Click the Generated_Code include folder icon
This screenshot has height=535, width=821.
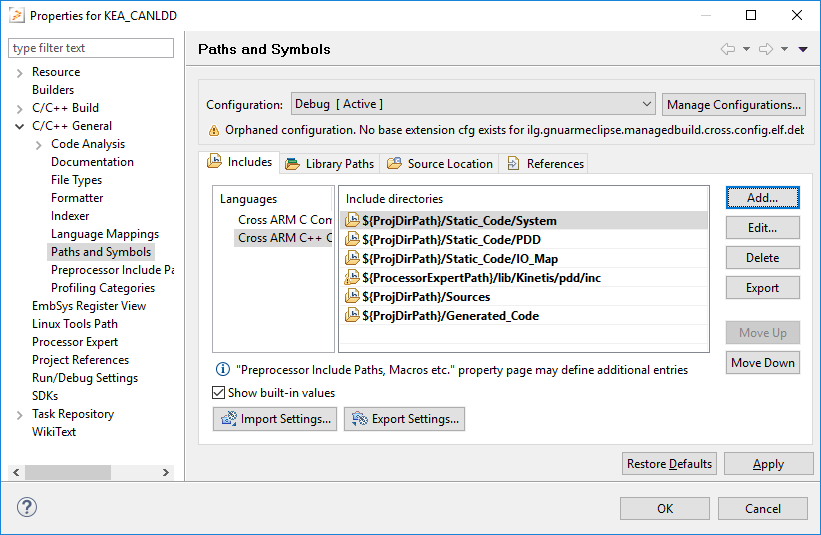coord(352,316)
